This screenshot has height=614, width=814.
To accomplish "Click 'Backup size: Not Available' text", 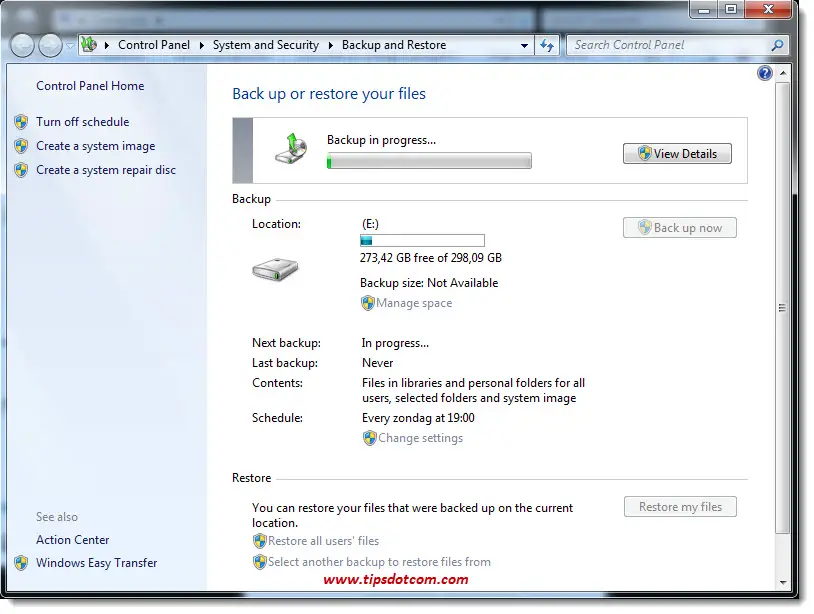I will point(429,283).
